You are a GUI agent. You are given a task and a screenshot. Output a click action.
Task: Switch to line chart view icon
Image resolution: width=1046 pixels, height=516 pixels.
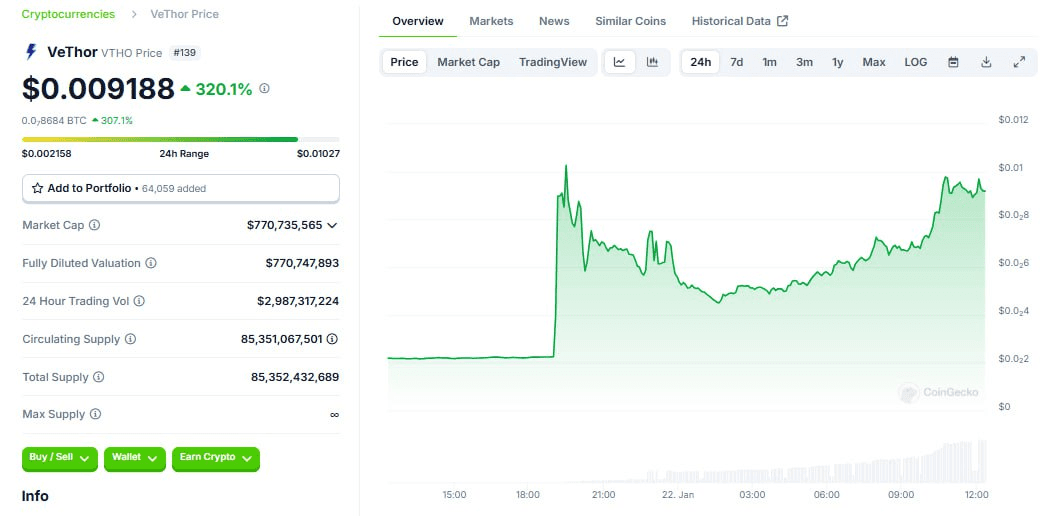click(620, 62)
